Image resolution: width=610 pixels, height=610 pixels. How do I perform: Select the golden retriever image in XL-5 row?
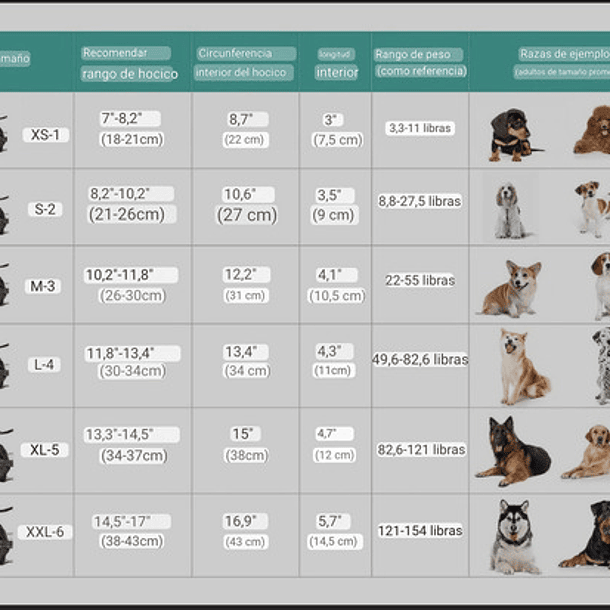coord(586,451)
